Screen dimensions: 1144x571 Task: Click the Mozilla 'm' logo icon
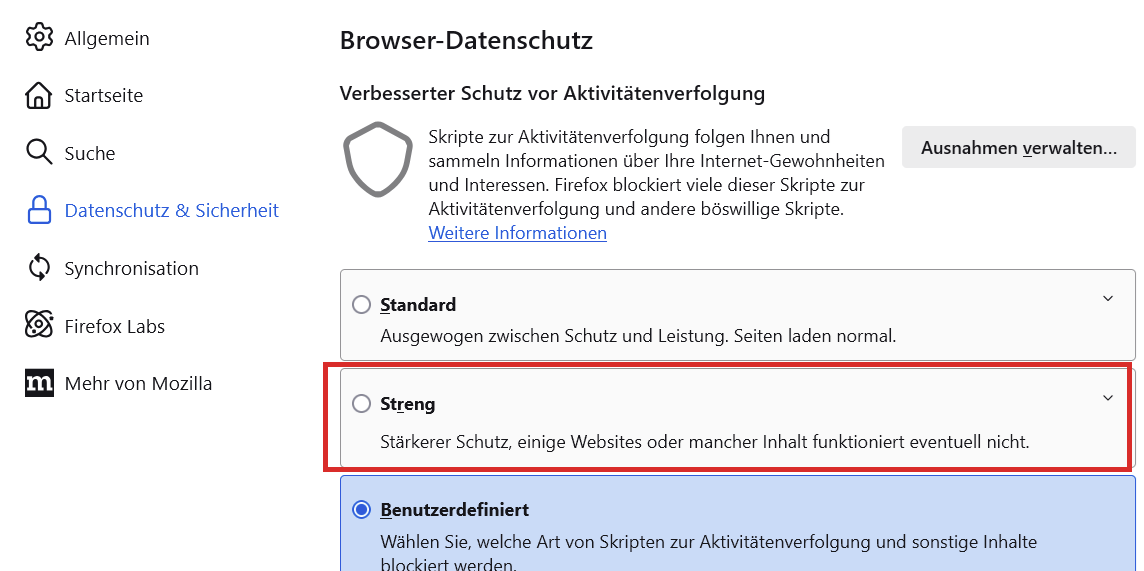pyautogui.click(x=39, y=383)
